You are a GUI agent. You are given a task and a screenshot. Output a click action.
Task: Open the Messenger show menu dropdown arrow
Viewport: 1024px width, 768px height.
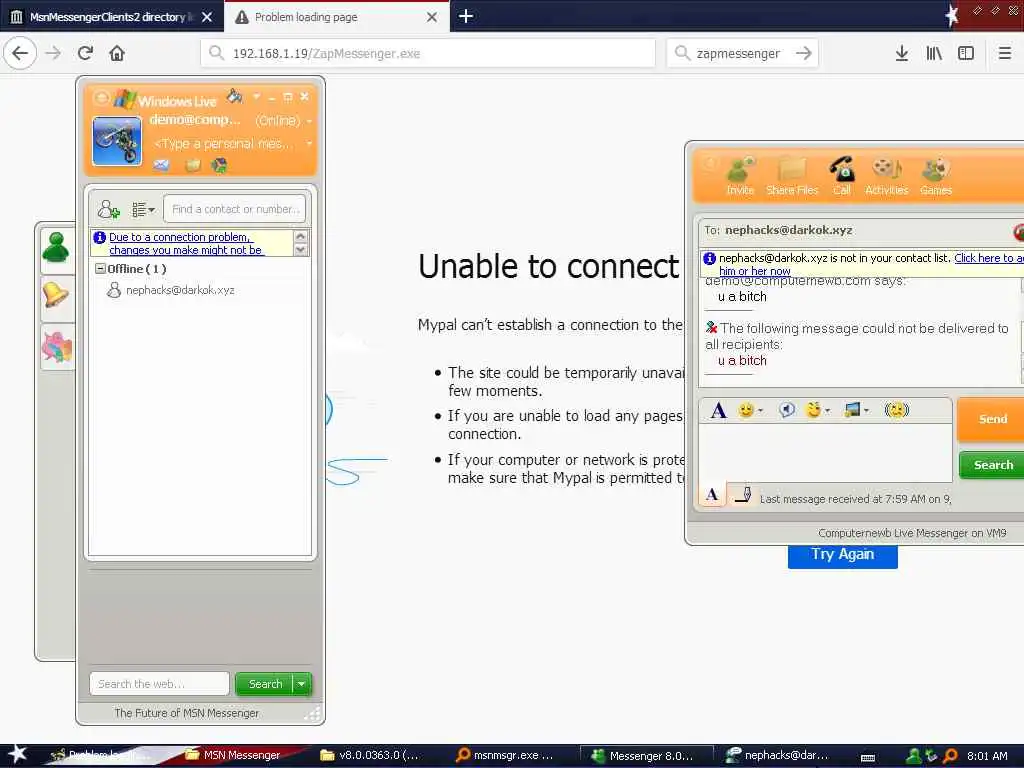coord(257,97)
